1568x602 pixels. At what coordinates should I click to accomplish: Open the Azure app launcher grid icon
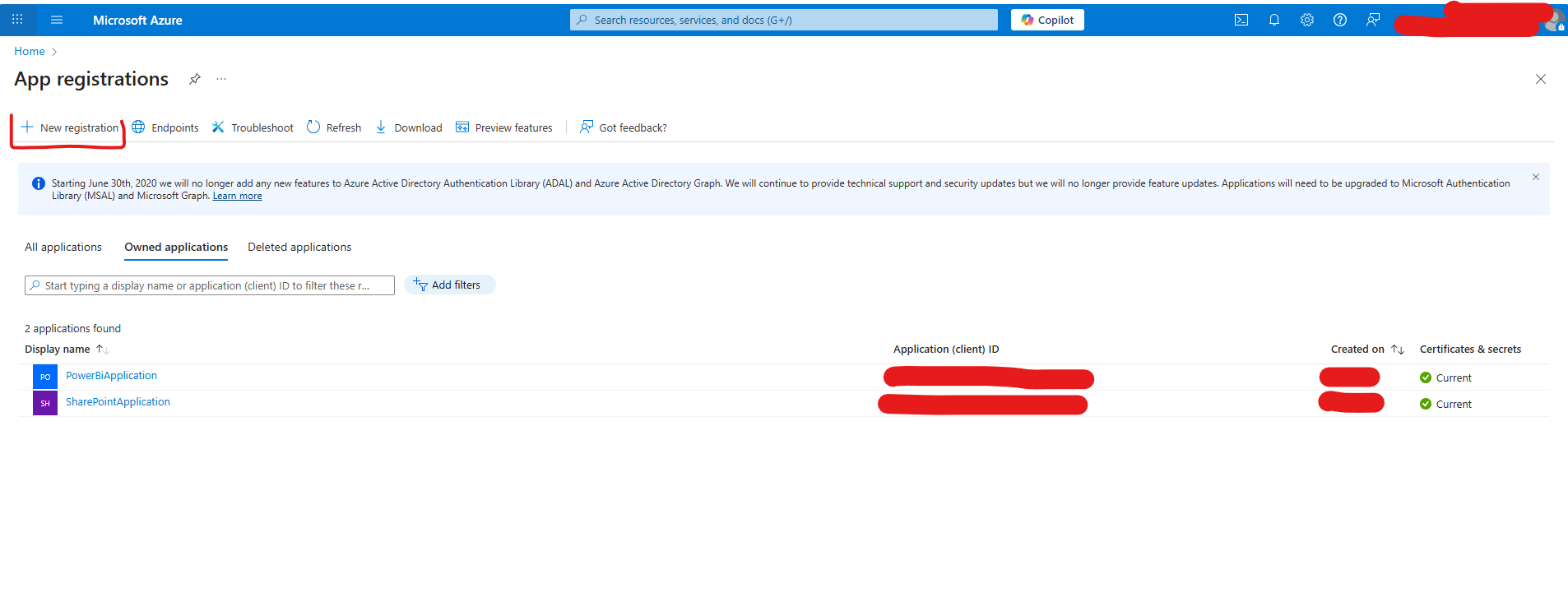click(17, 20)
